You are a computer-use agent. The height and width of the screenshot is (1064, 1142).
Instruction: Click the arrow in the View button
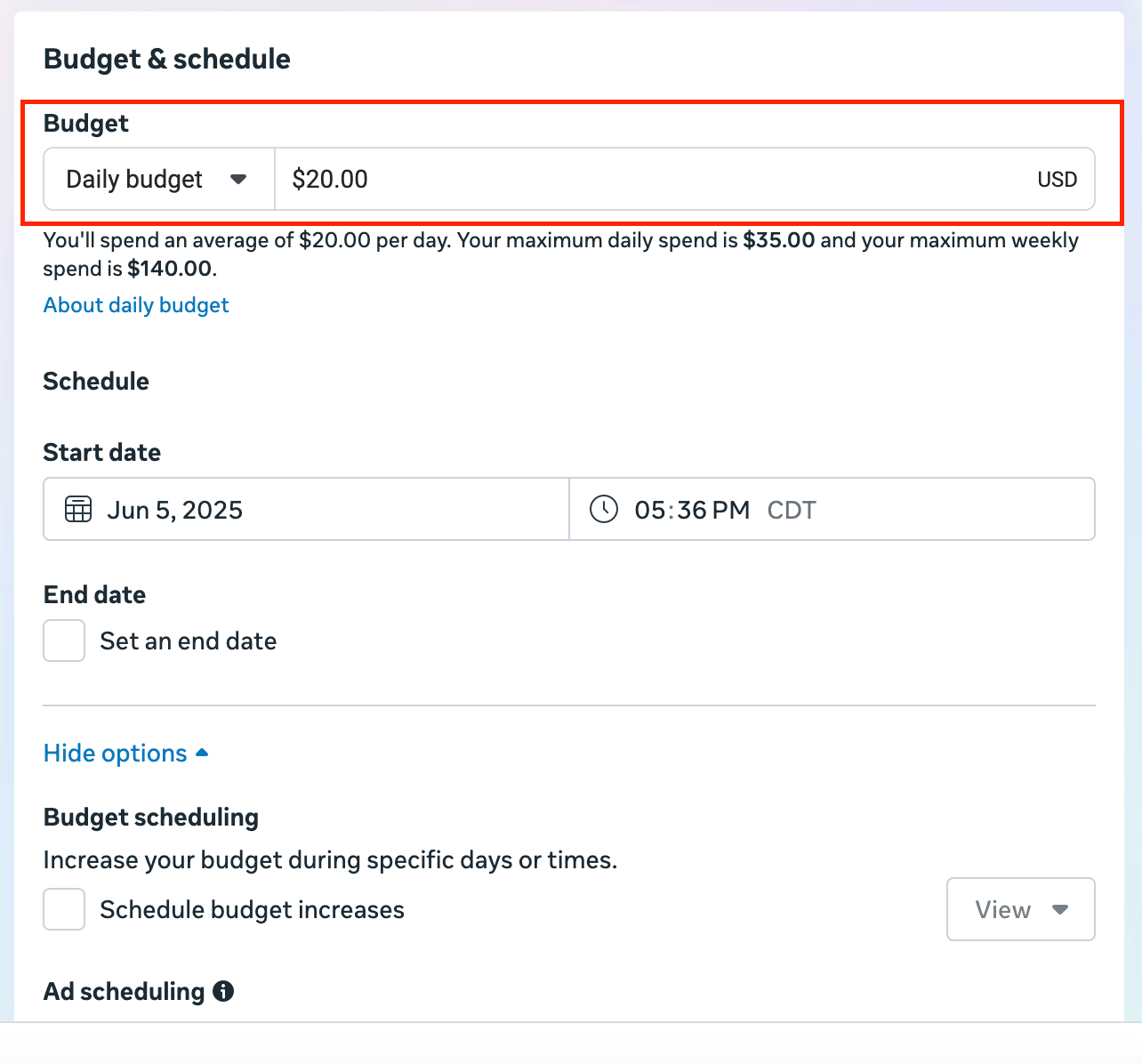pyautogui.click(x=1059, y=909)
